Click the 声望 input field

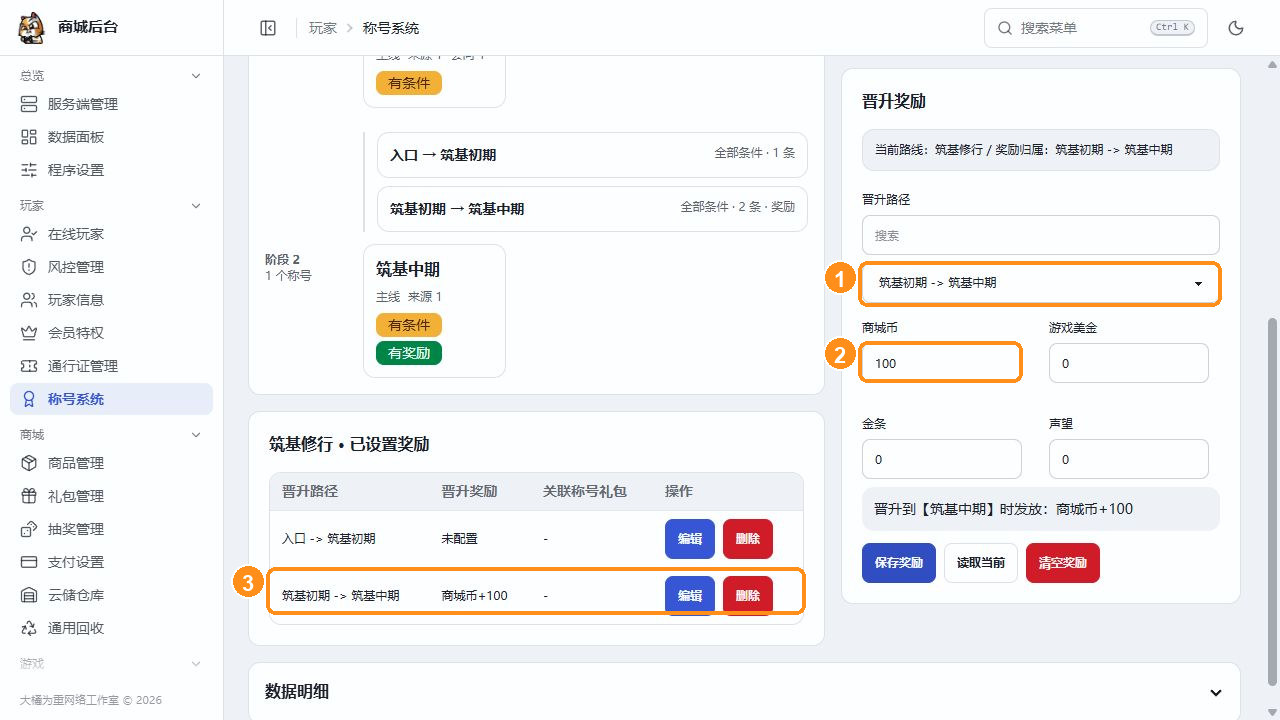(1128, 459)
